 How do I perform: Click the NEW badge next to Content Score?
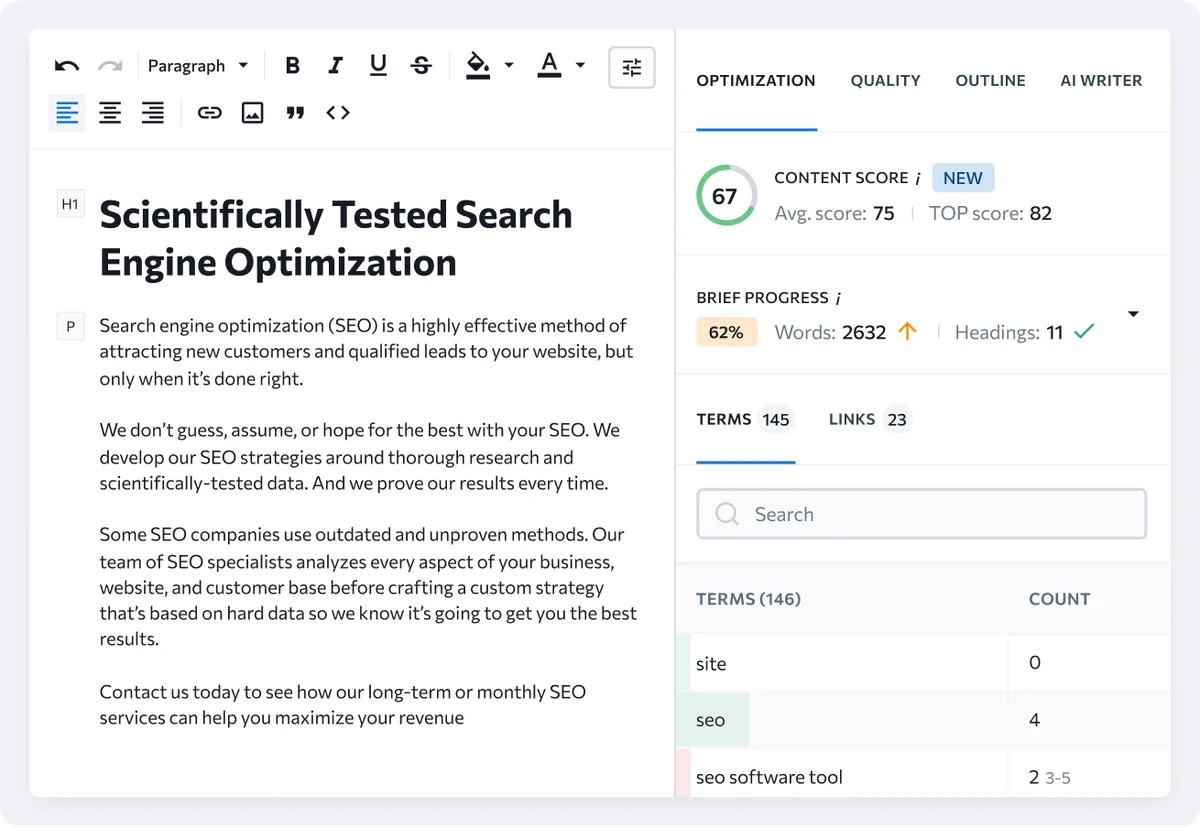tap(962, 177)
